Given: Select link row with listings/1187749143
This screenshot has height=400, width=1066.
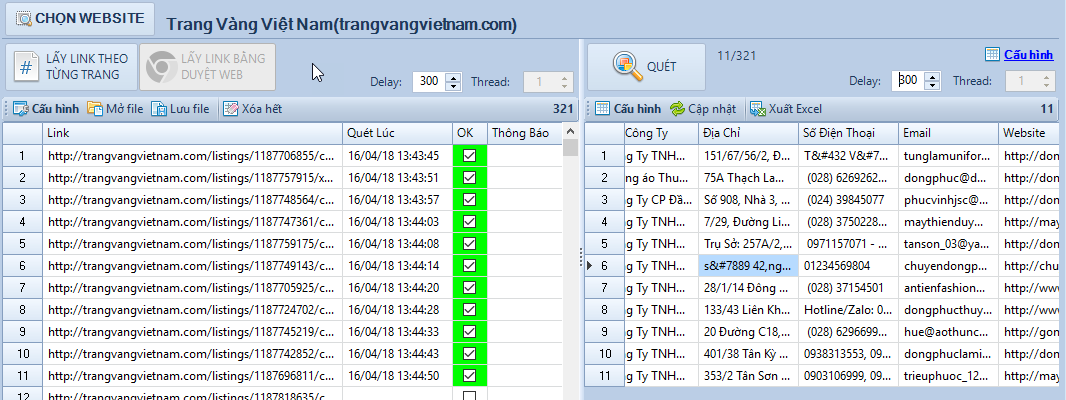Looking at the screenshot, I should click(x=193, y=266).
